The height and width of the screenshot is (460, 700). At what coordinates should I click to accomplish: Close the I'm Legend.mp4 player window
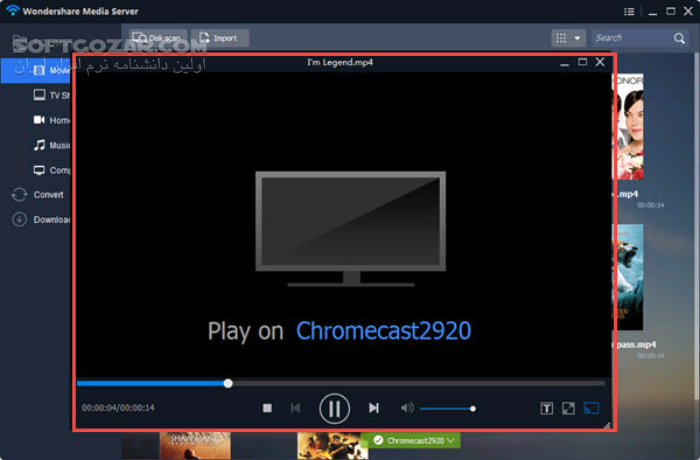tap(600, 62)
